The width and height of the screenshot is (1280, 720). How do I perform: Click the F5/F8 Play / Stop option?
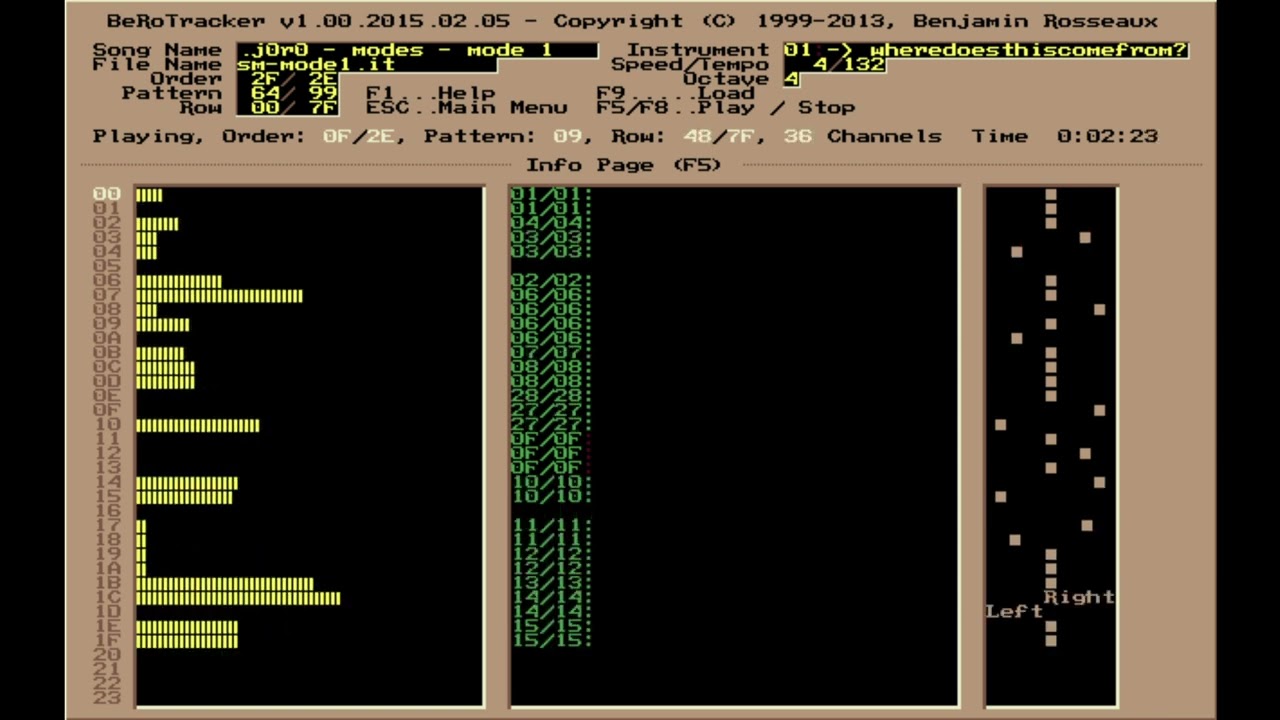(726, 107)
